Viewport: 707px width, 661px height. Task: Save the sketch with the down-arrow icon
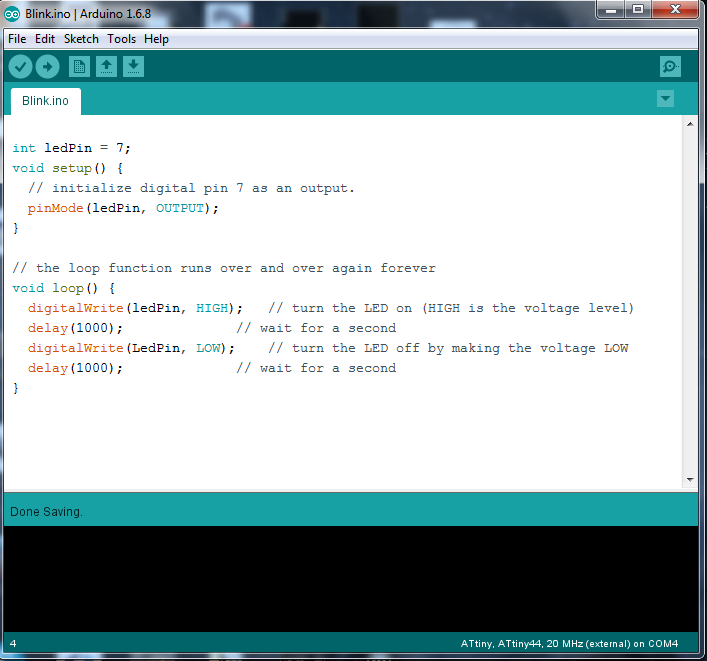click(x=133, y=67)
